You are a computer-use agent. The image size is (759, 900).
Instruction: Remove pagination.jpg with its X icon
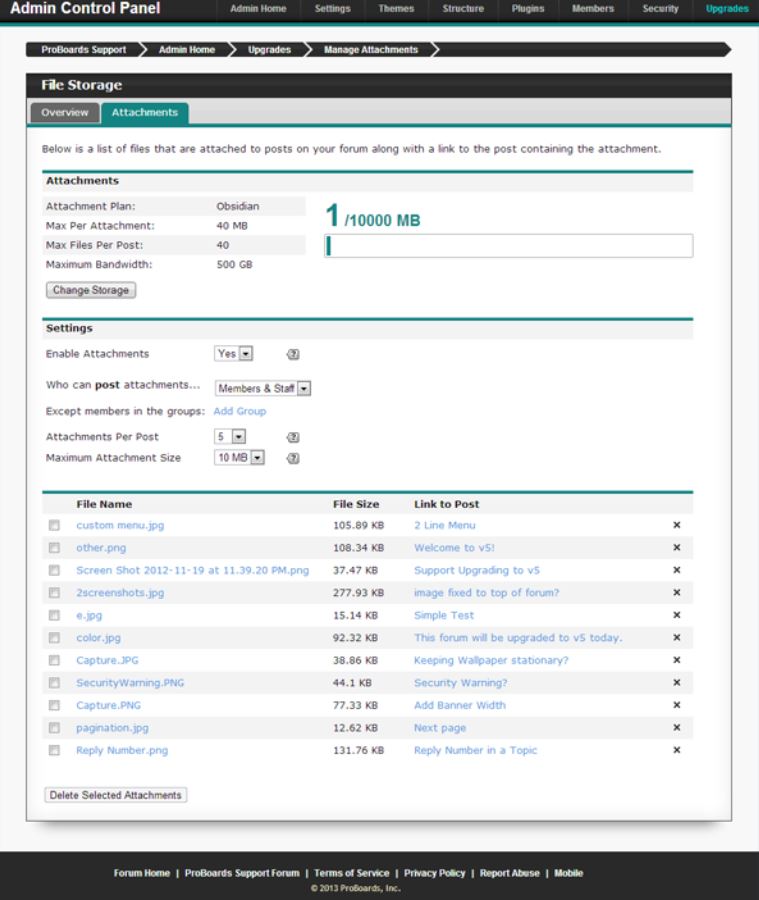pos(676,727)
